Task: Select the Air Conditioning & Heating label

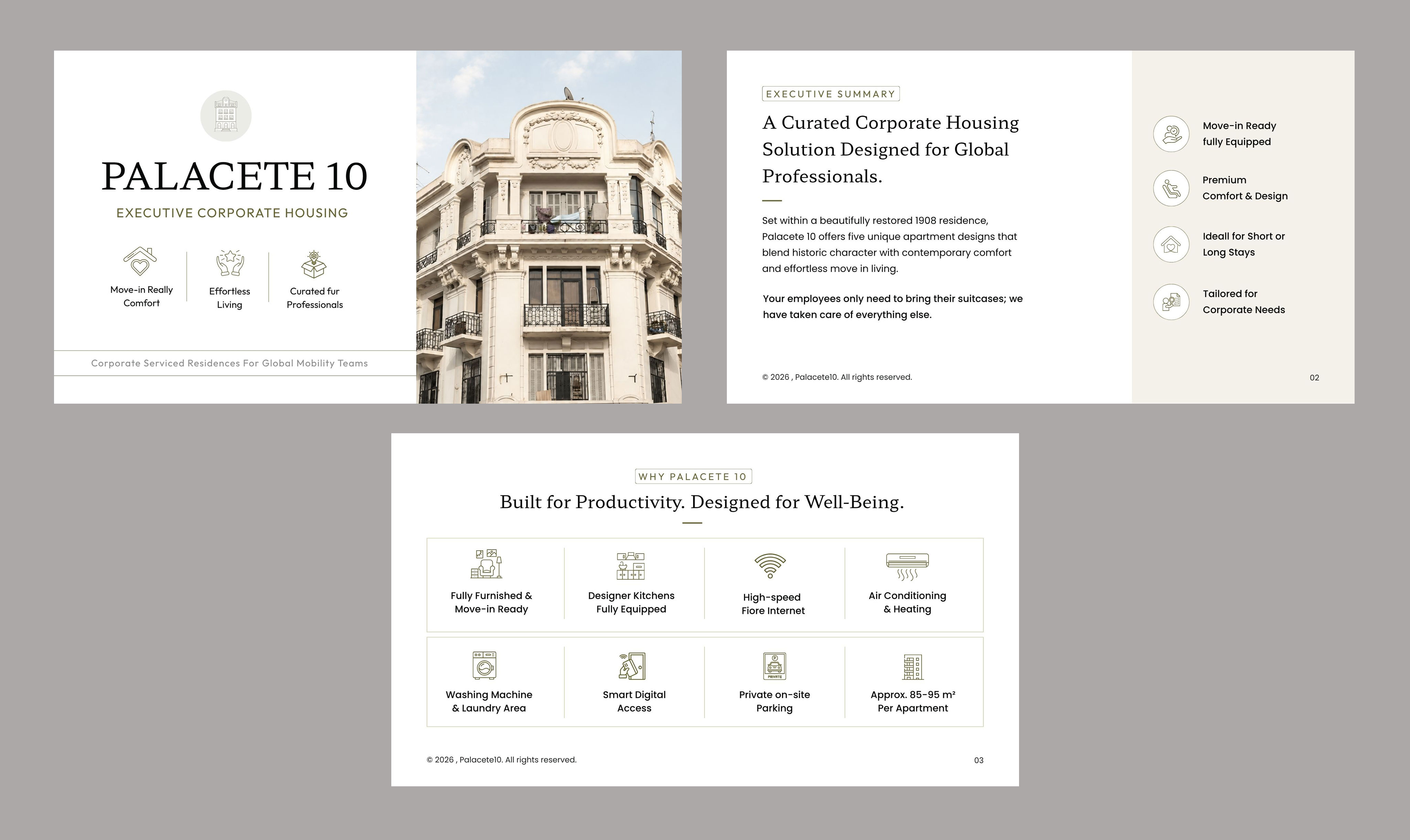Action: coord(907,602)
